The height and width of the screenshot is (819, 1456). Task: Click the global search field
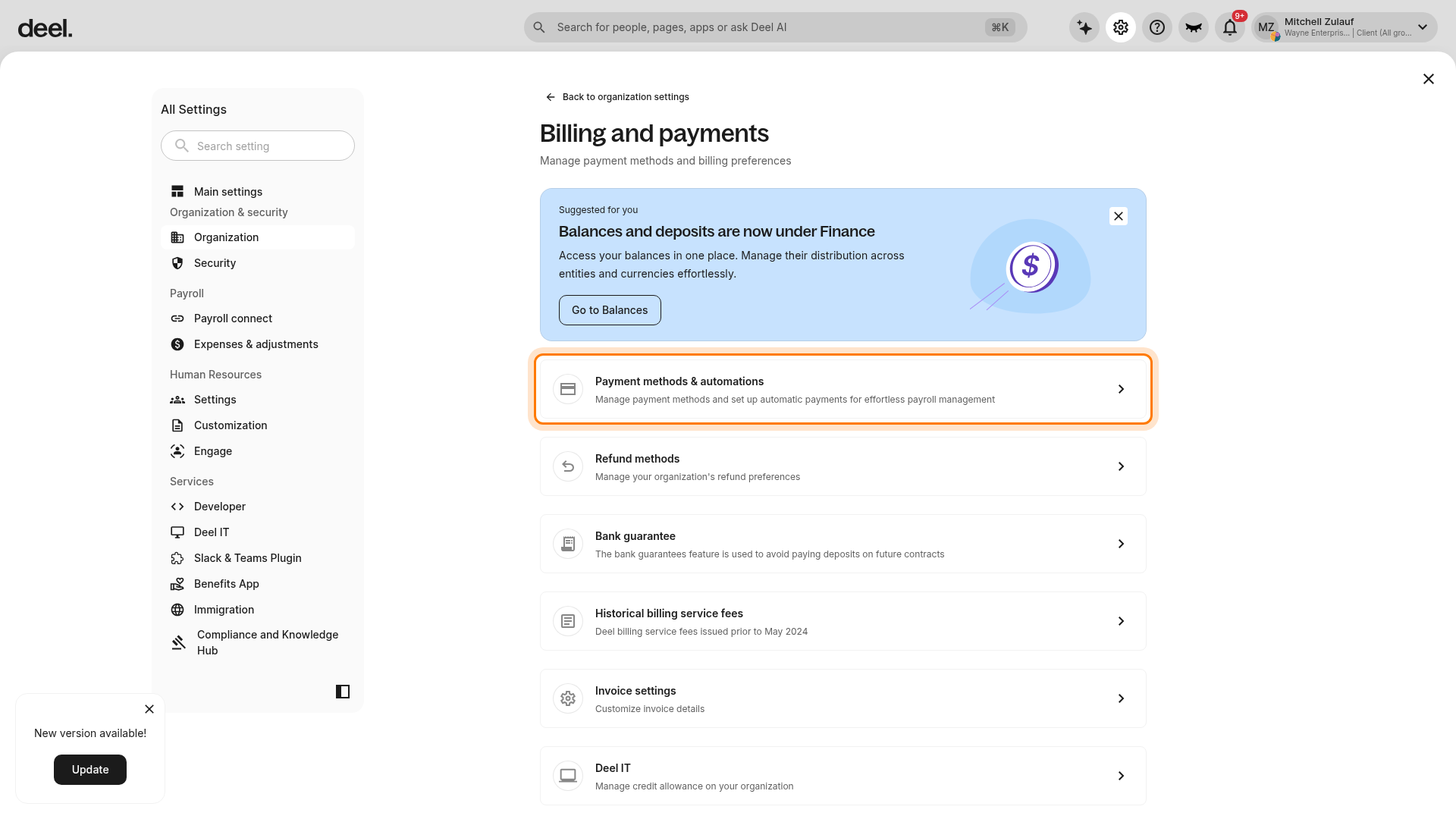pos(775,27)
